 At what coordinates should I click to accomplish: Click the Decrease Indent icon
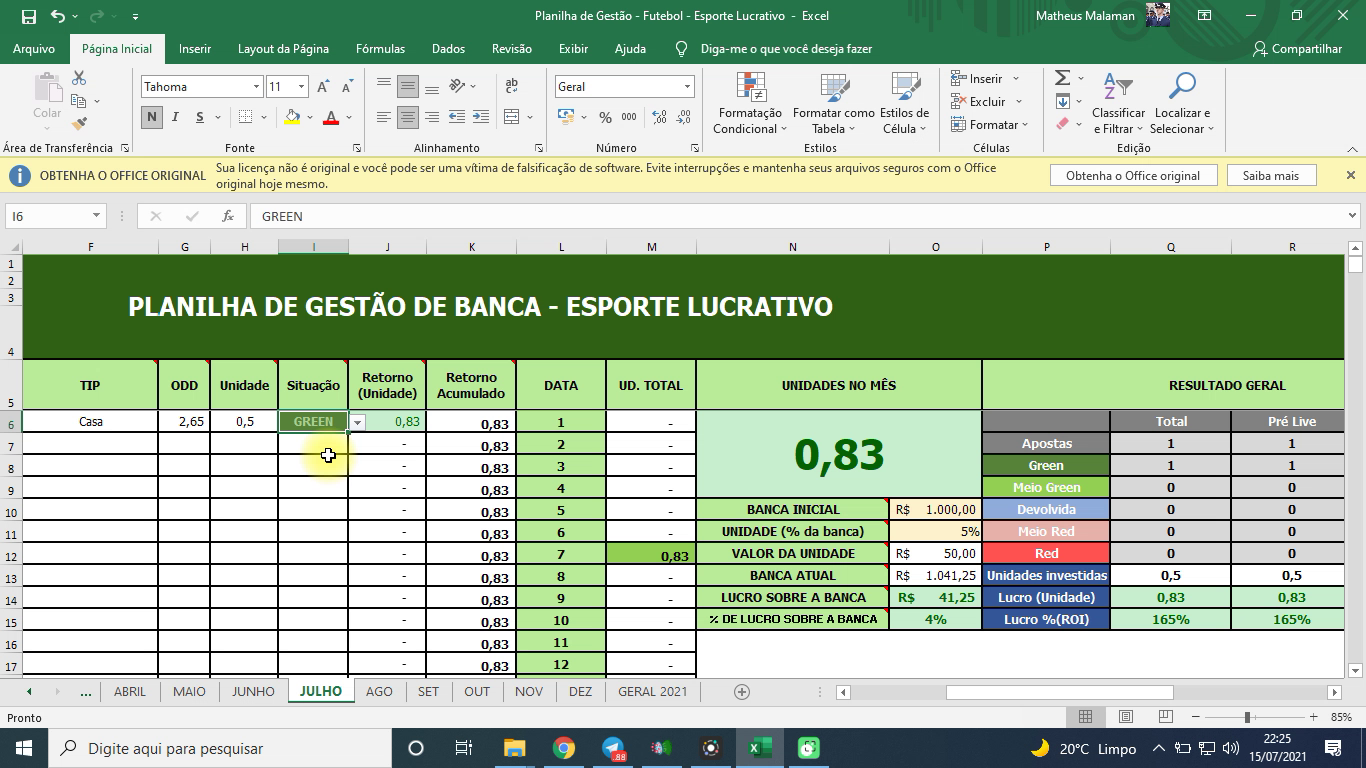pos(457,117)
